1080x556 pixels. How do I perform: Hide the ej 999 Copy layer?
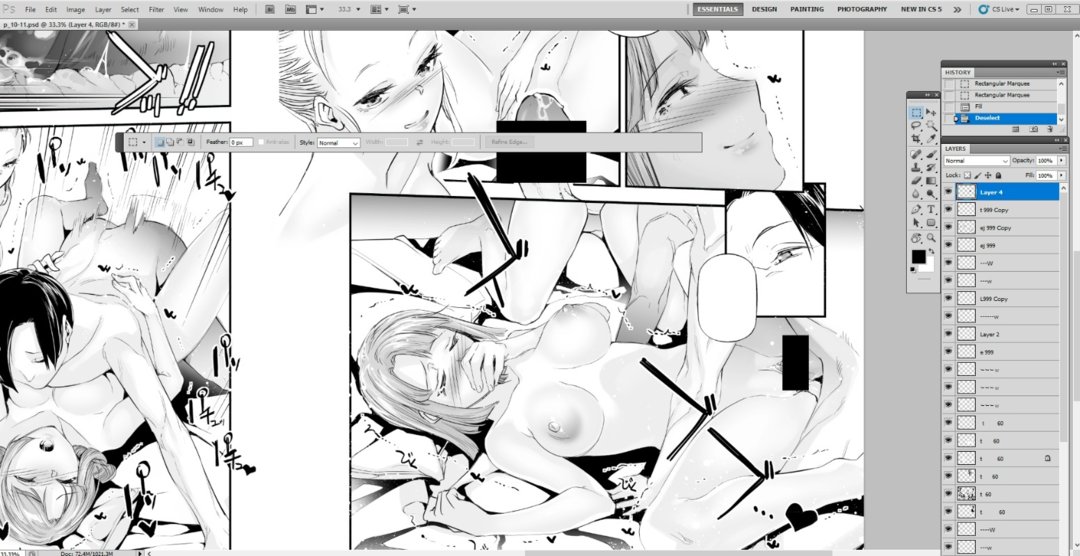point(948,227)
